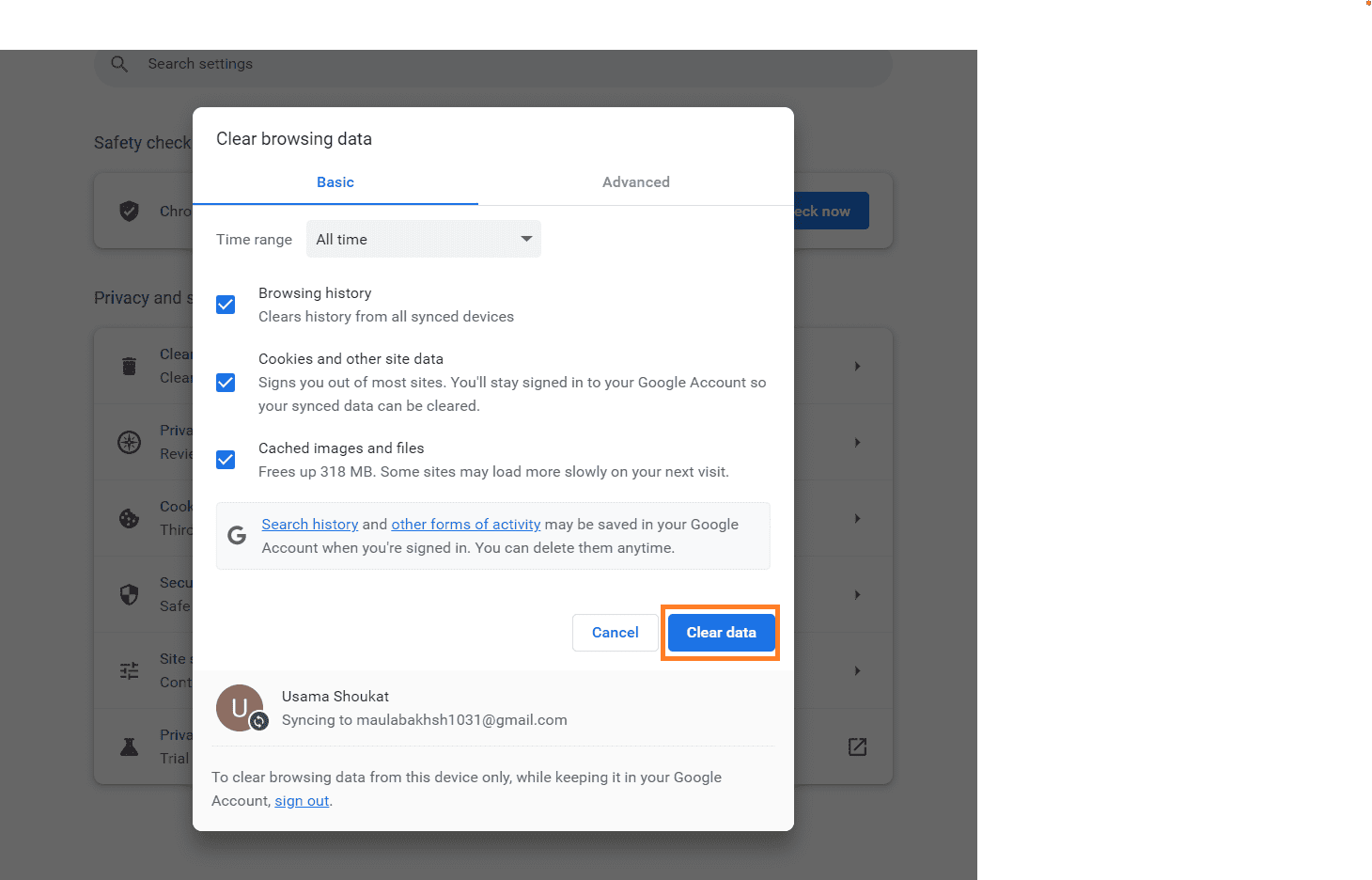Select the trash icon for Clear browsing data
Viewport: 1372px width, 880px height.
pyautogui.click(x=129, y=366)
